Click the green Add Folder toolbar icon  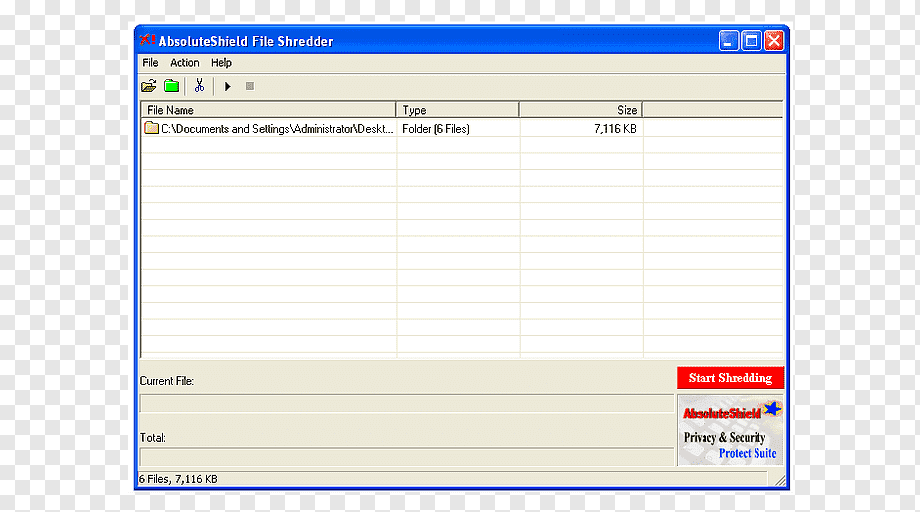click(171, 86)
